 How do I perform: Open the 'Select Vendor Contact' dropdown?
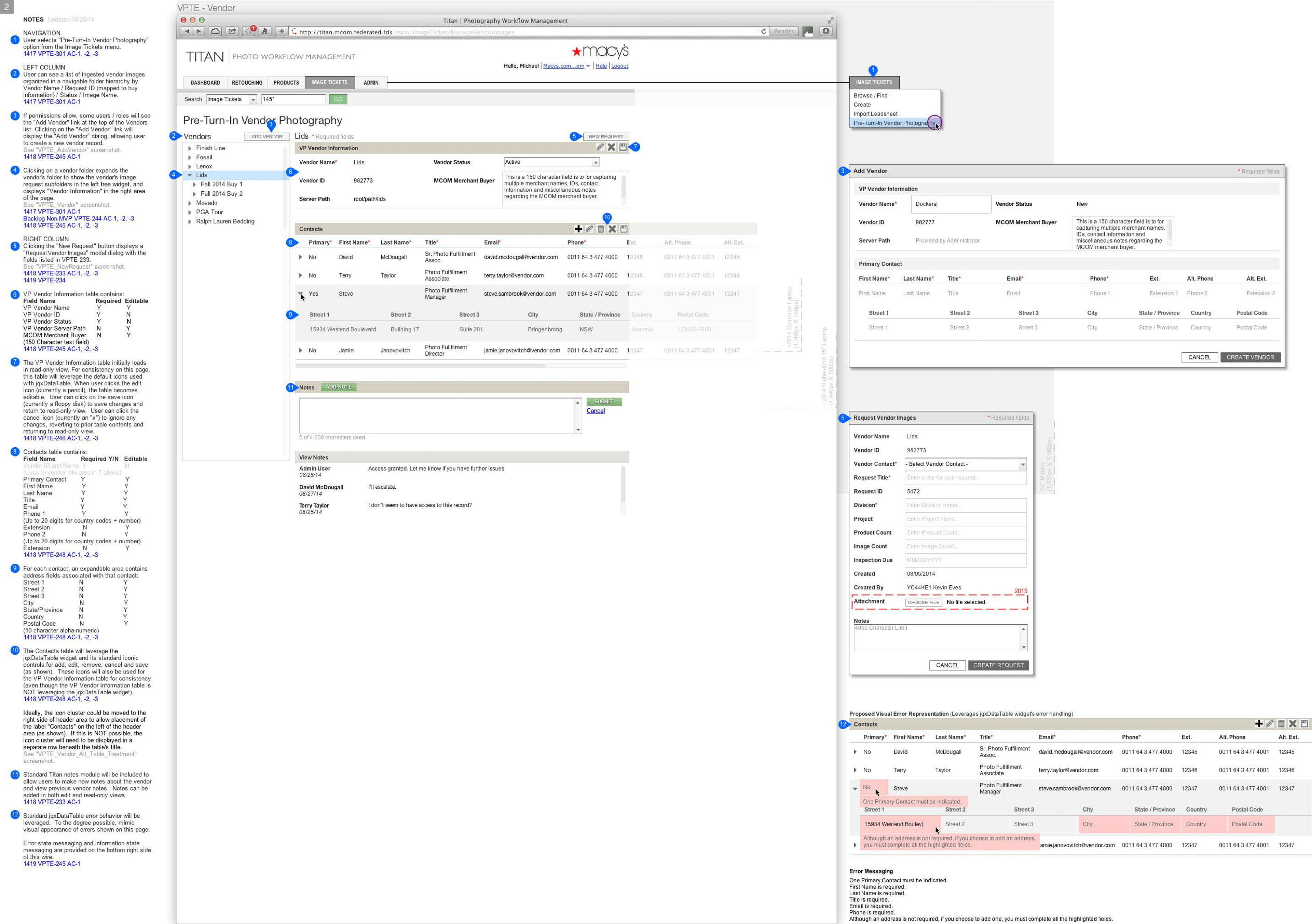1022,464
